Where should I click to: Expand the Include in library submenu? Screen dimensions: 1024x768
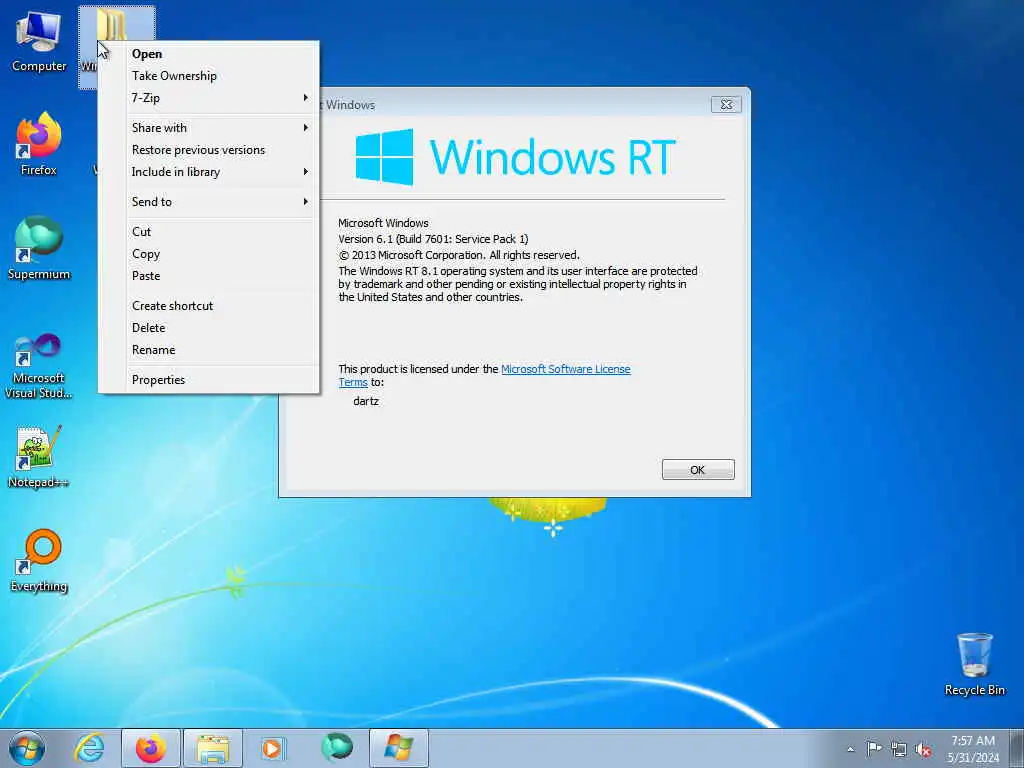pos(209,172)
